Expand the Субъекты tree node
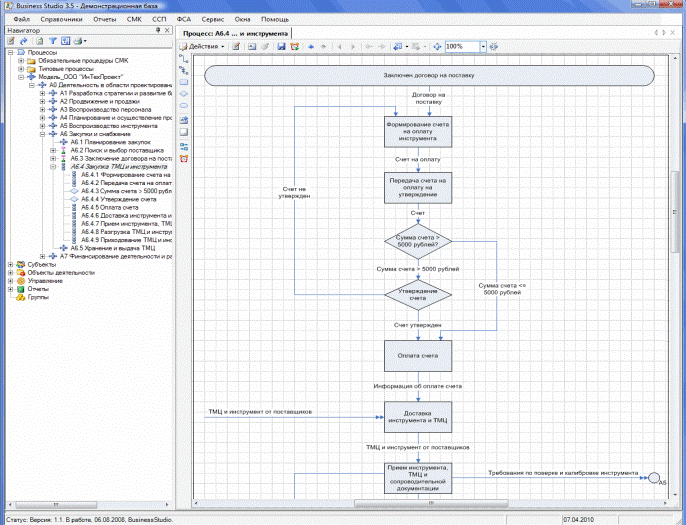This screenshot has width=686, height=525. (10, 264)
